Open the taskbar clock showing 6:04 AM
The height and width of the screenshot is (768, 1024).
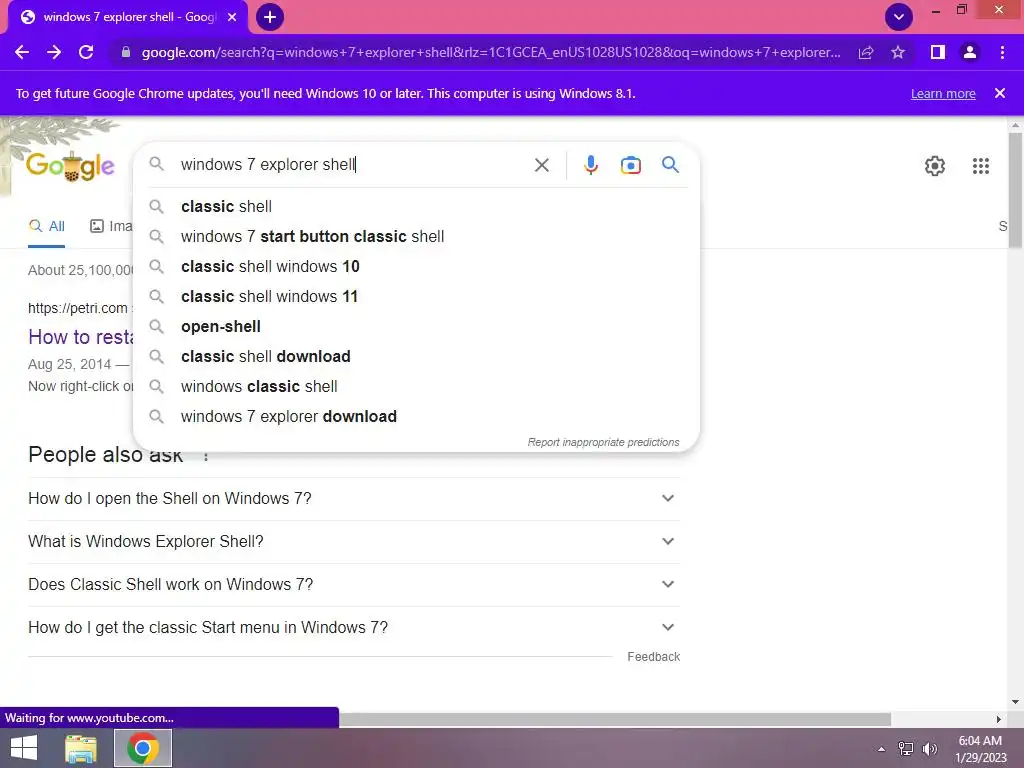[980, 749]
